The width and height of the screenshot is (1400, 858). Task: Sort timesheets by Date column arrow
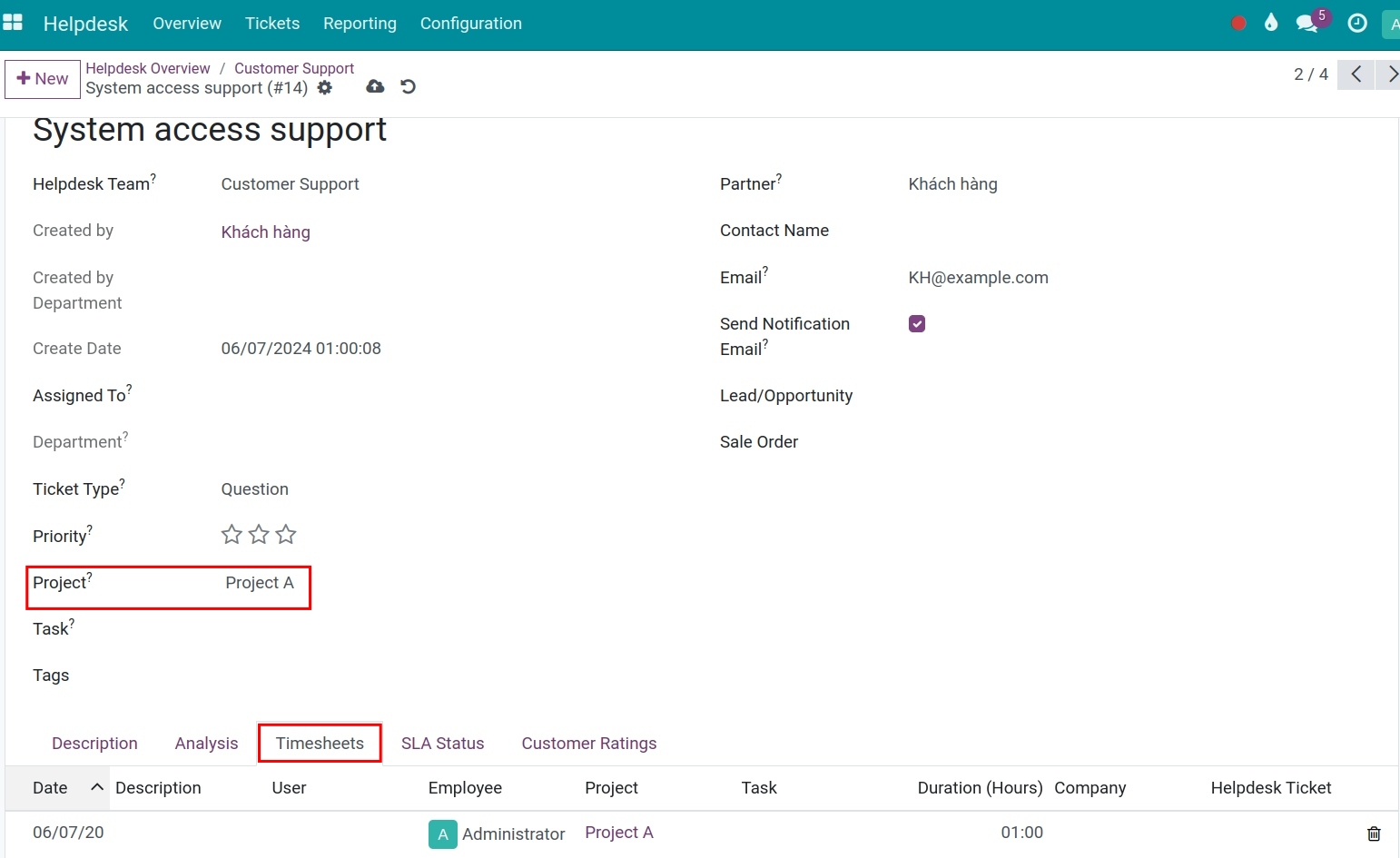pyautogui.click(x=97, y=787)
